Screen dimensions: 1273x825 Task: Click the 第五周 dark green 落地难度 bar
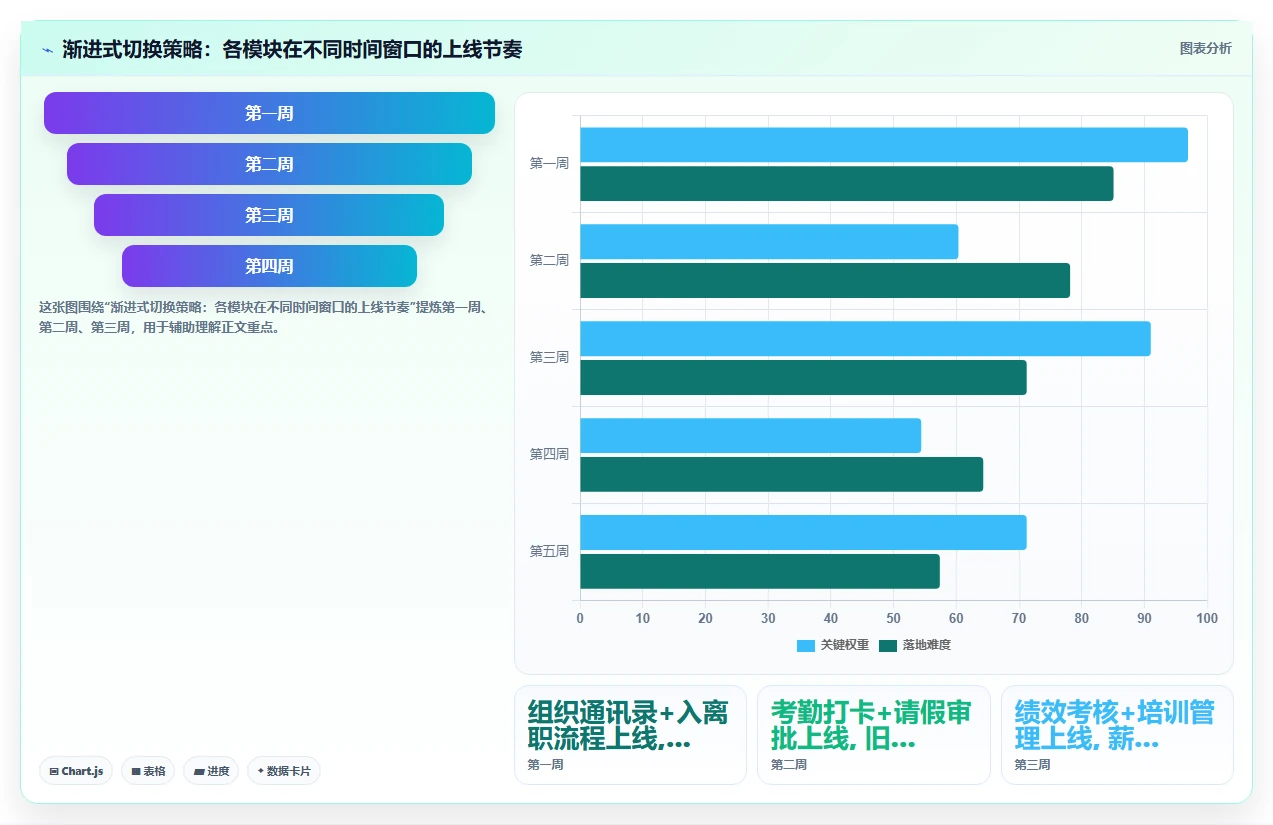pos(760,572)
